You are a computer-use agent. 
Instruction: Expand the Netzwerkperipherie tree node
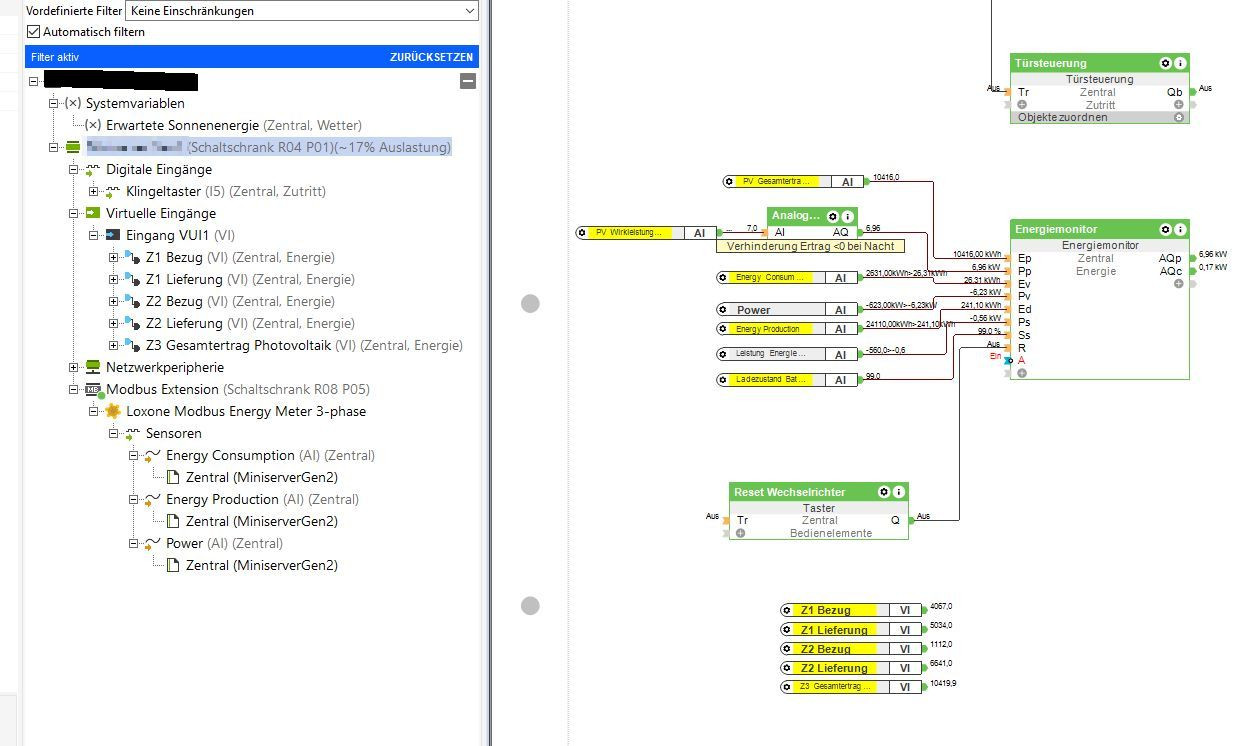[74, 367]
